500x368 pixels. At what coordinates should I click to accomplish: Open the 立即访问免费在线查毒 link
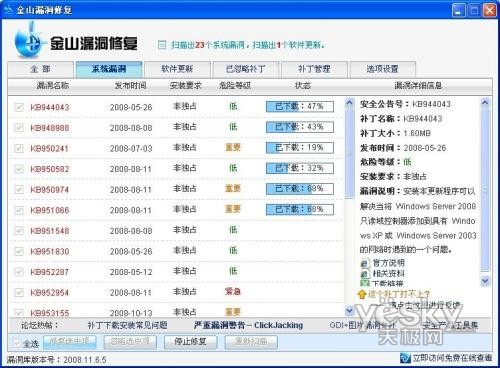(452, 358)
